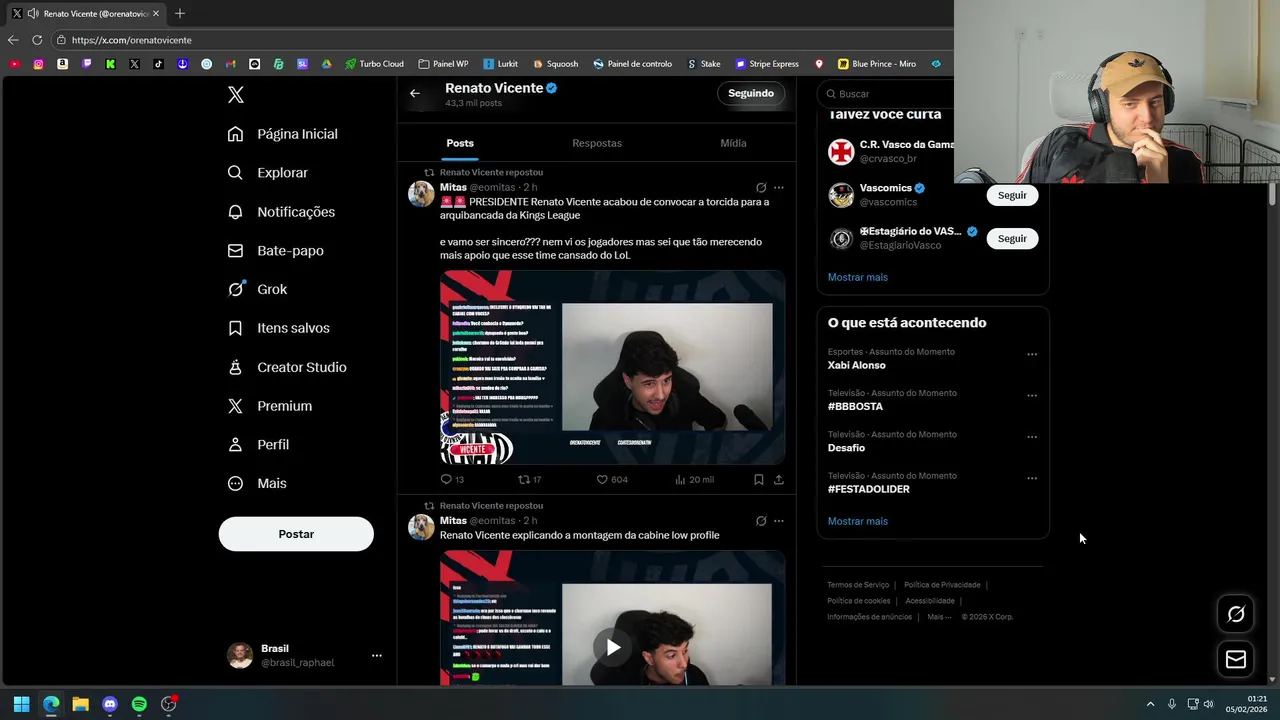Image resolution: width=1280 pixels, height=720 pixels.
Task: Open Discord from the taskbar
Action: (110, 704)
